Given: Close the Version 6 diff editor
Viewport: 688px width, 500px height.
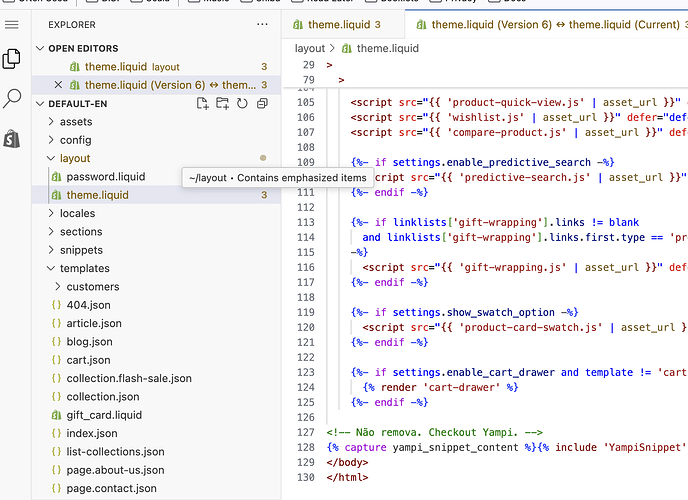Looking at the screenshot, I should tap(58, 85).
